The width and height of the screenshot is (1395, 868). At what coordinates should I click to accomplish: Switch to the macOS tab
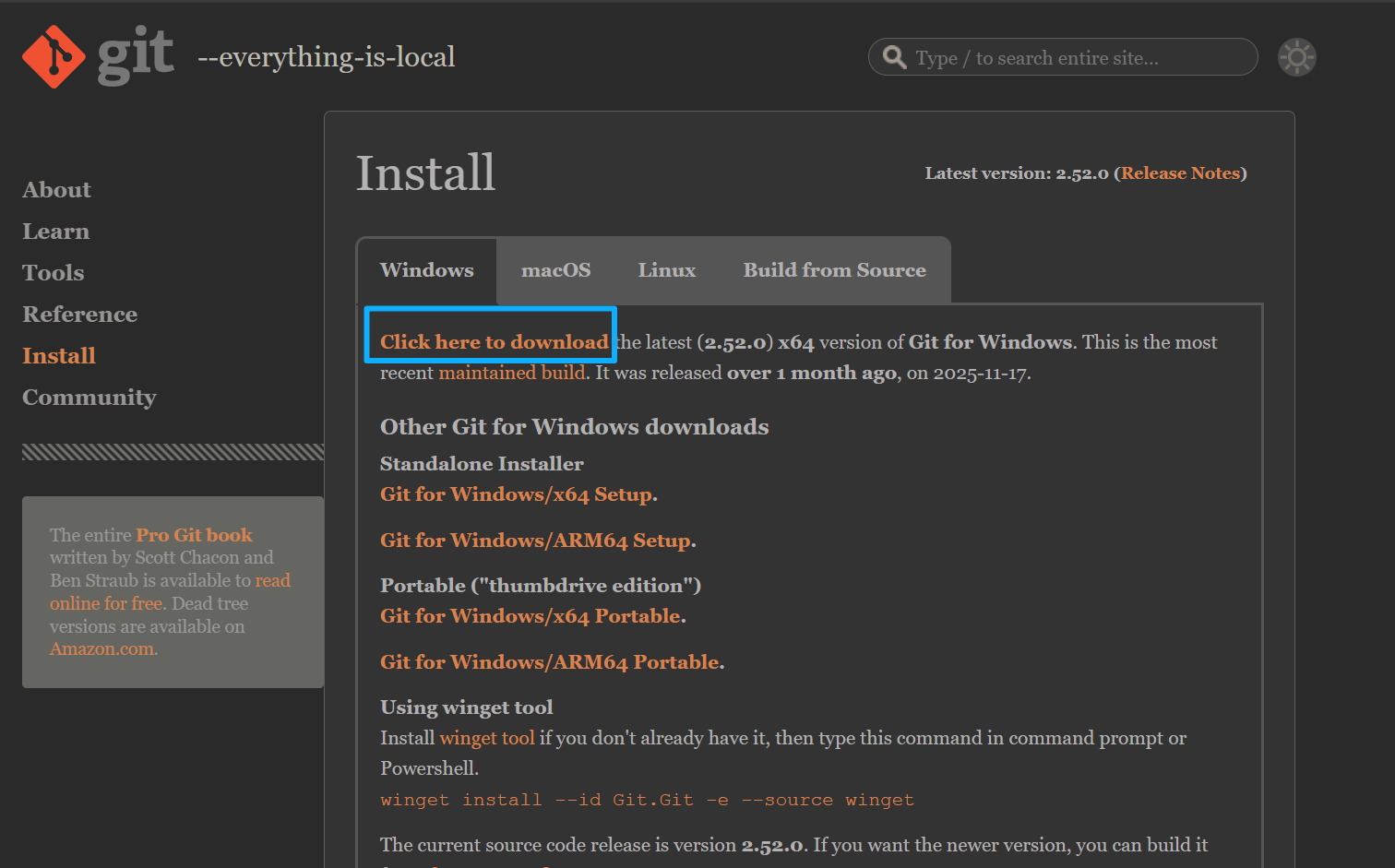(555, 270)
